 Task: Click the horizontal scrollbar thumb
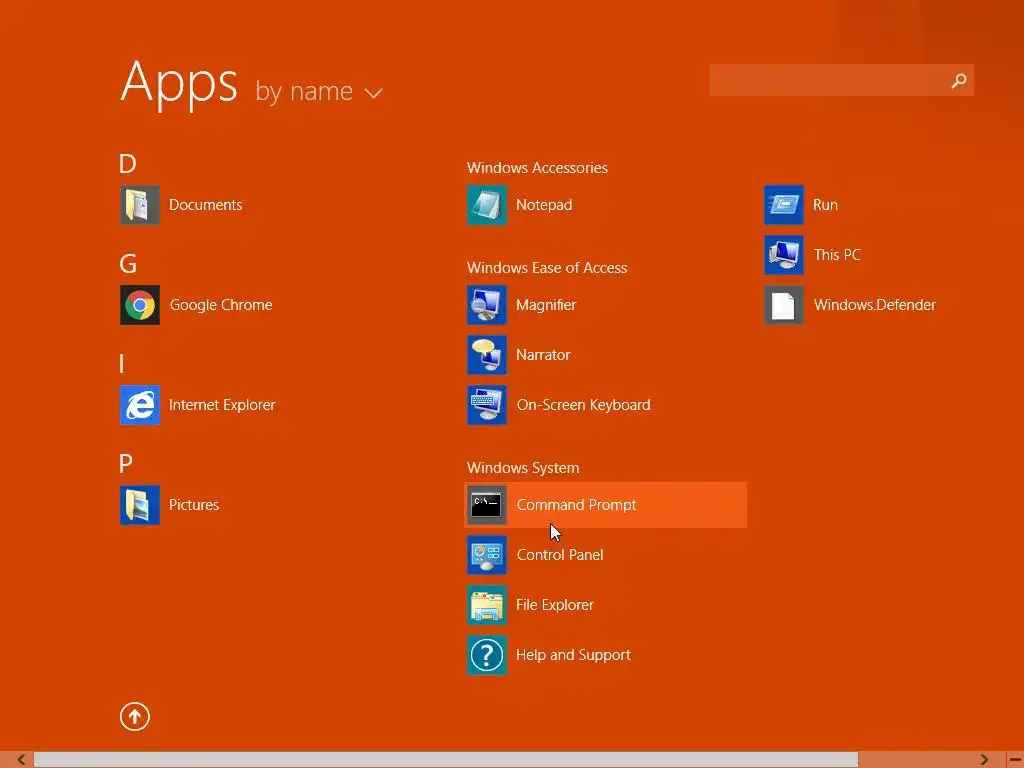(x=446, y=760)
